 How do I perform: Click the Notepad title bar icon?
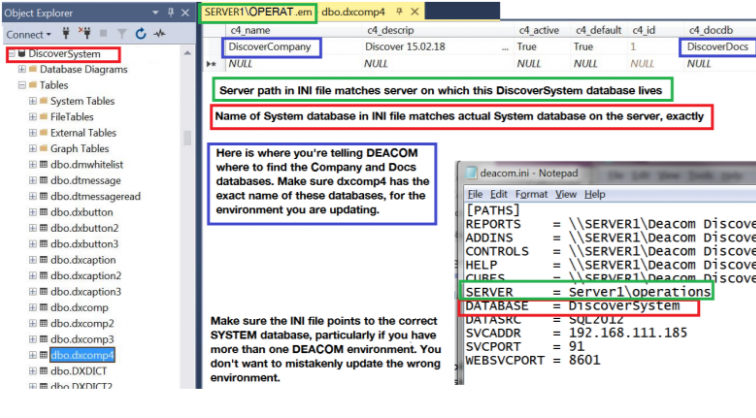[472, 173]
